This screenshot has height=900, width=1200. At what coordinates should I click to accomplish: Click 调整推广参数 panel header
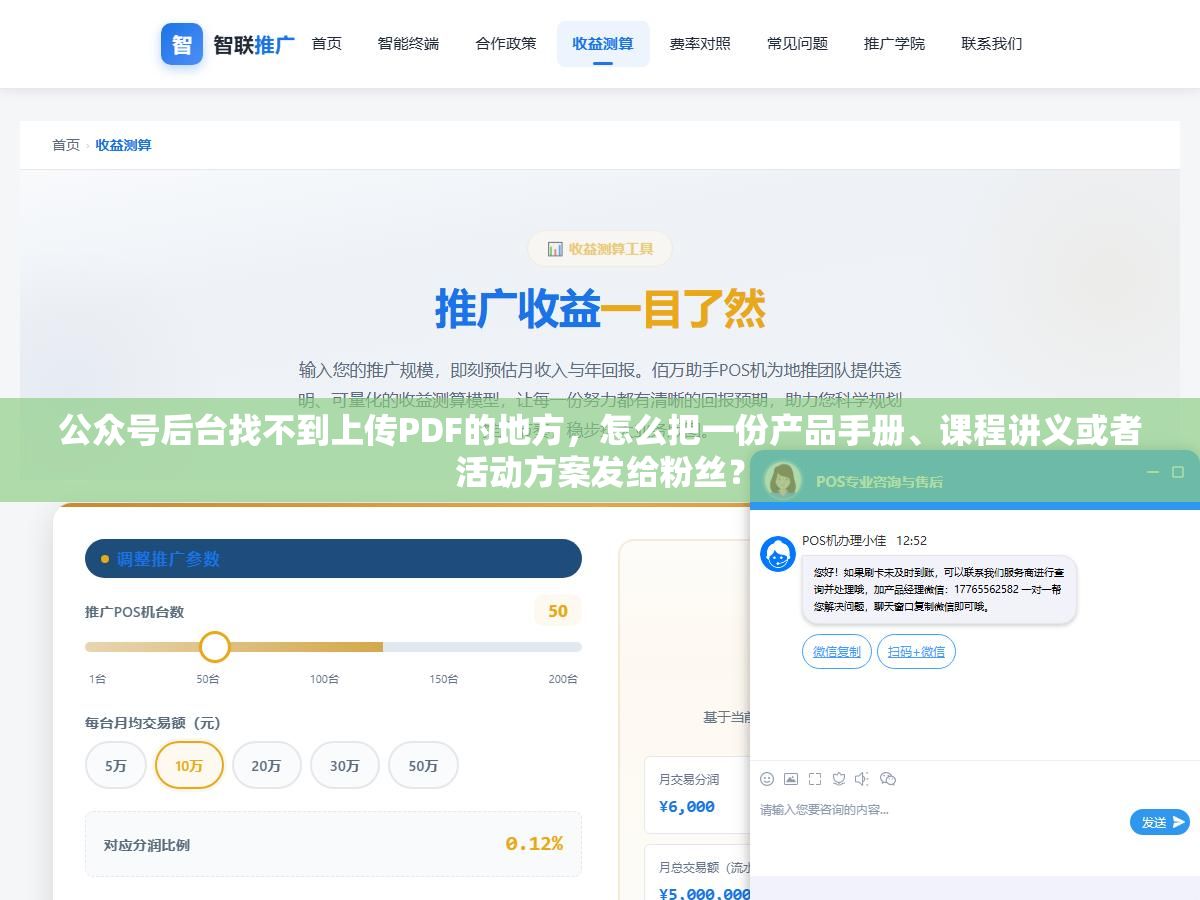click(333, 559)
